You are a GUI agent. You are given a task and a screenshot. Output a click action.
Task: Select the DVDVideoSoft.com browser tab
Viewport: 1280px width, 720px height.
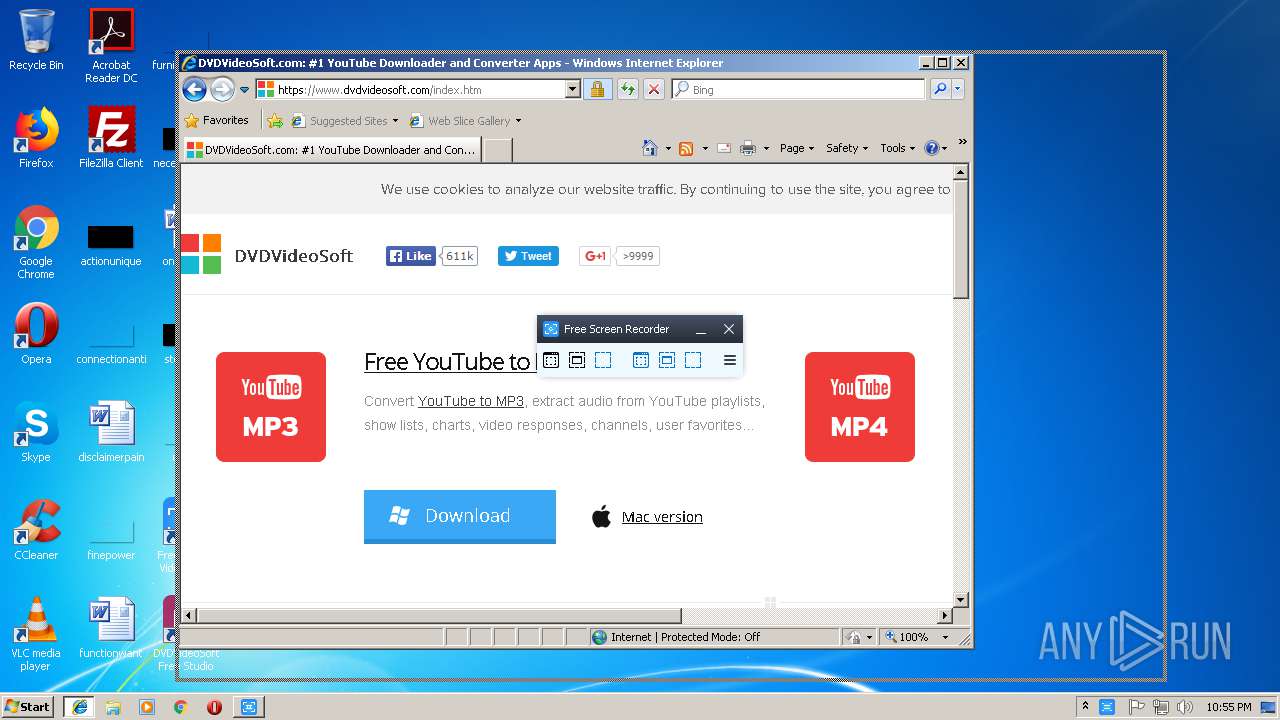pos(331,150)
